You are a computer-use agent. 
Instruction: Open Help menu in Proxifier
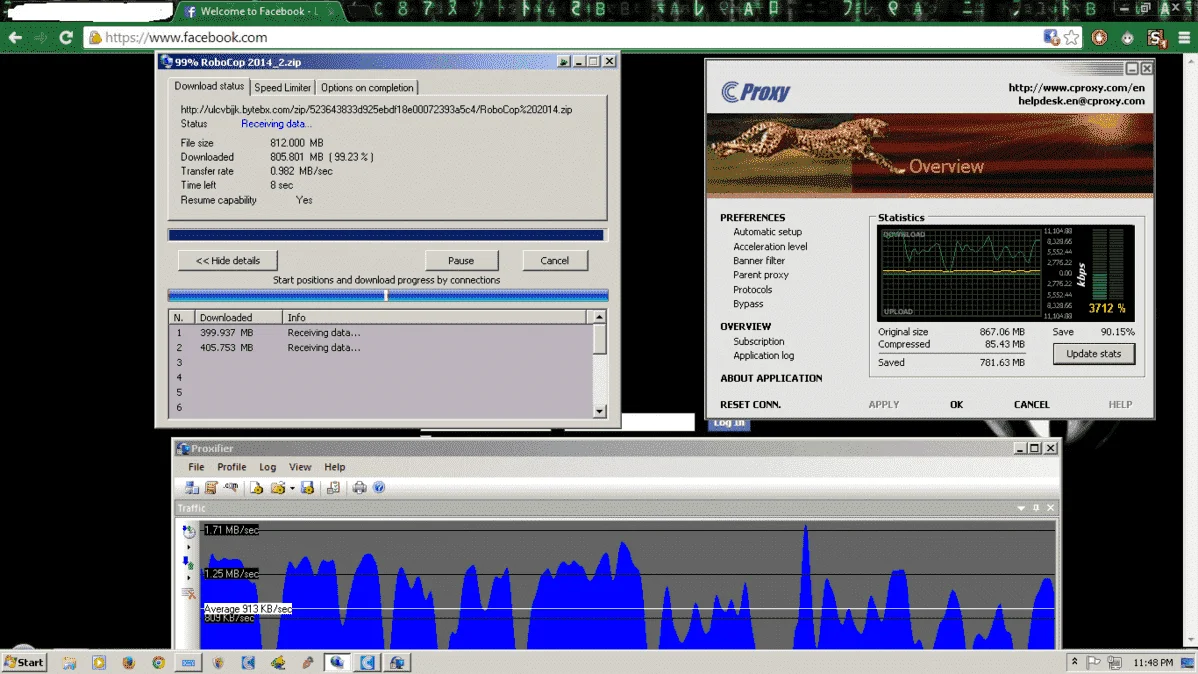pyautogui.click(x=335, y=467)
